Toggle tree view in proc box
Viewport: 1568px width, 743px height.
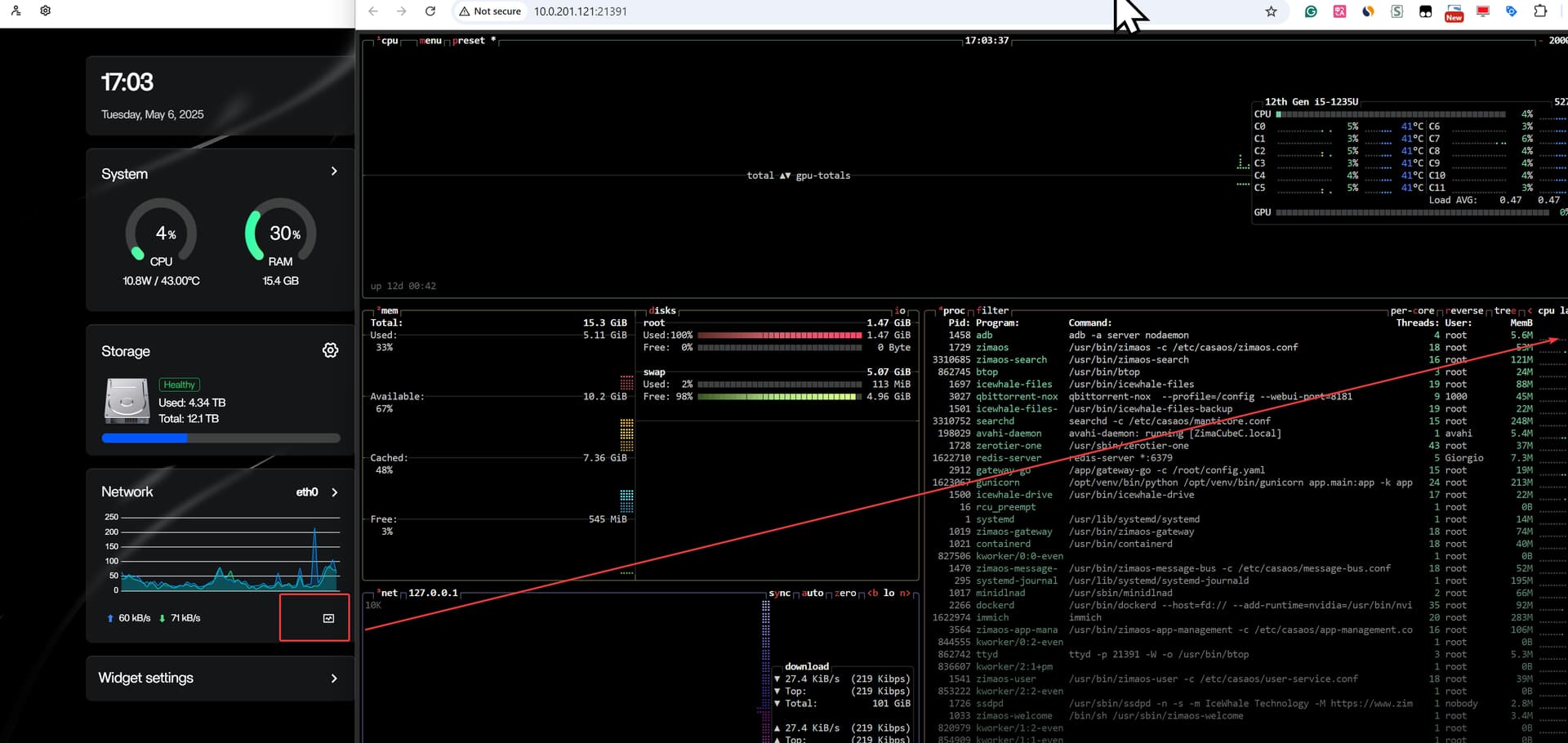click(1503, 310)
